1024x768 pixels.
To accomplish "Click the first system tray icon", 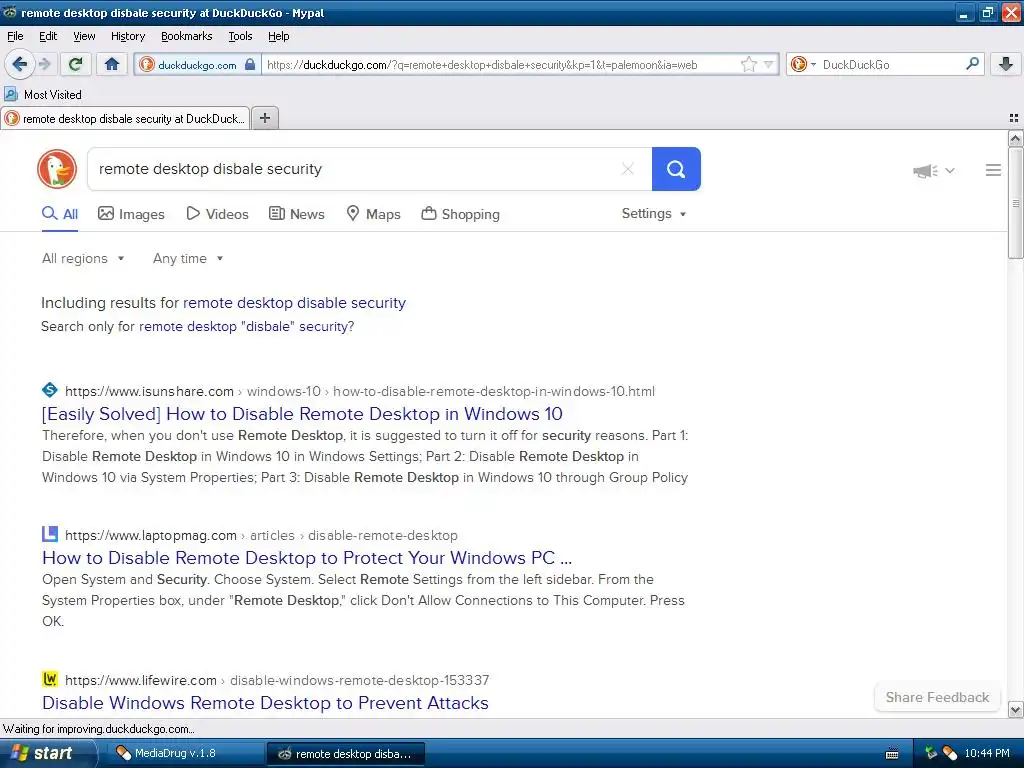I will coord(931,753).
